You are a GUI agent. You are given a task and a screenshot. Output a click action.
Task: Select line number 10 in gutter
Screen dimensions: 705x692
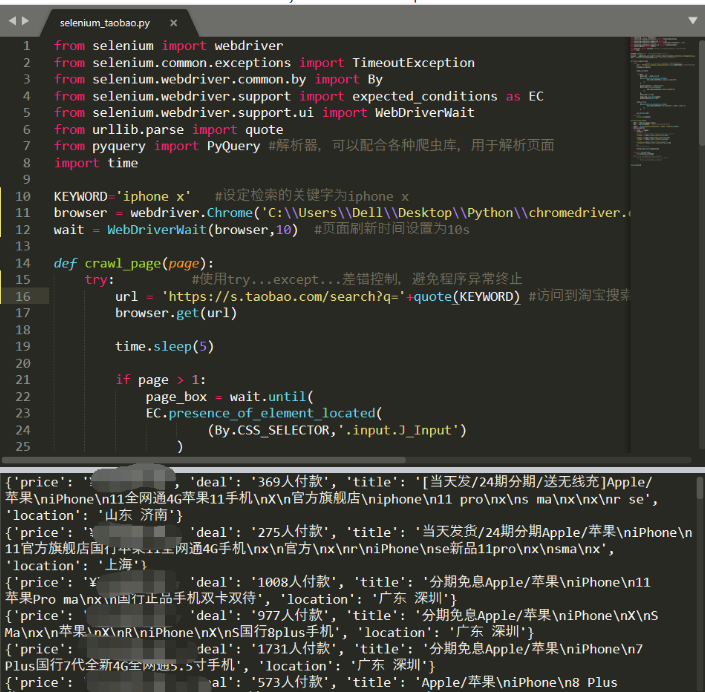23,196
